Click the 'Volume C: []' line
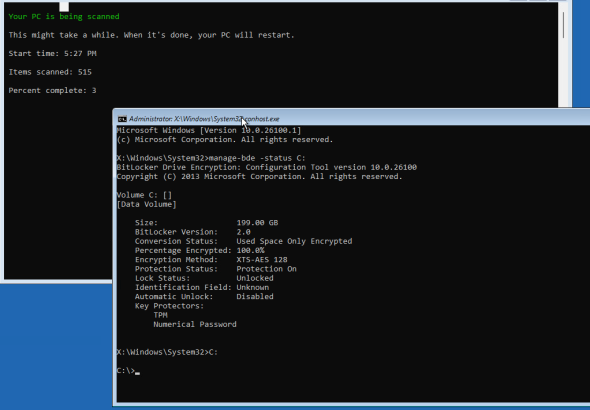 click(144, 195)
